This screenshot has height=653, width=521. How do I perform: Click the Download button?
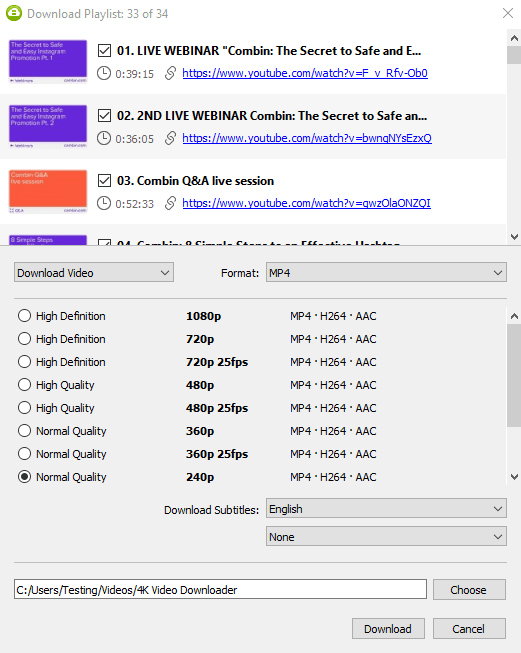pos(388,628)
